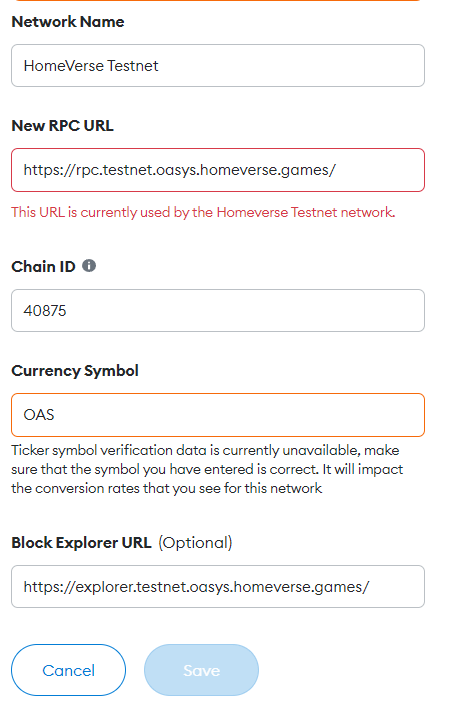This screenshot has height=708, width=461.
Task: Click the Network Name label
Action: pyautogui.click(x=68, y=22)
